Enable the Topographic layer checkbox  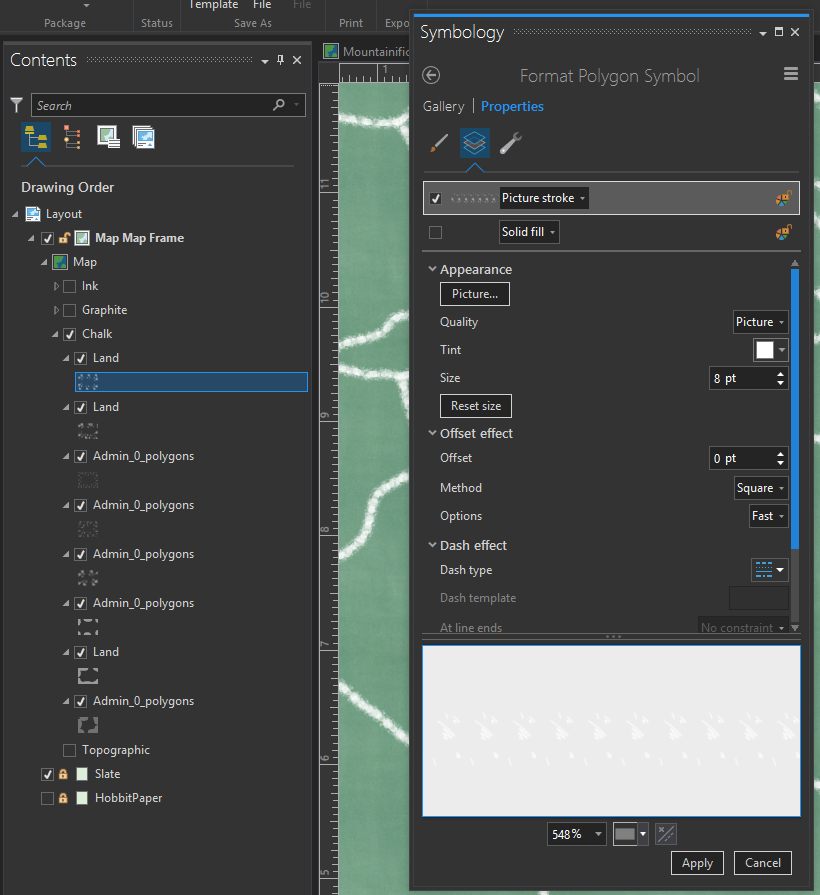point(70,750)
